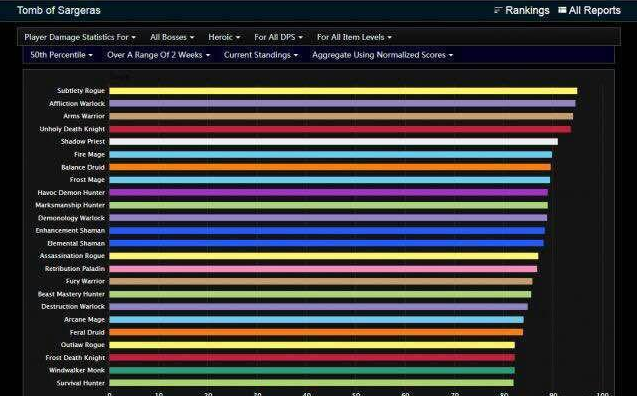
Task: Click the Arms Warrior tan bar
Action: 341,116
